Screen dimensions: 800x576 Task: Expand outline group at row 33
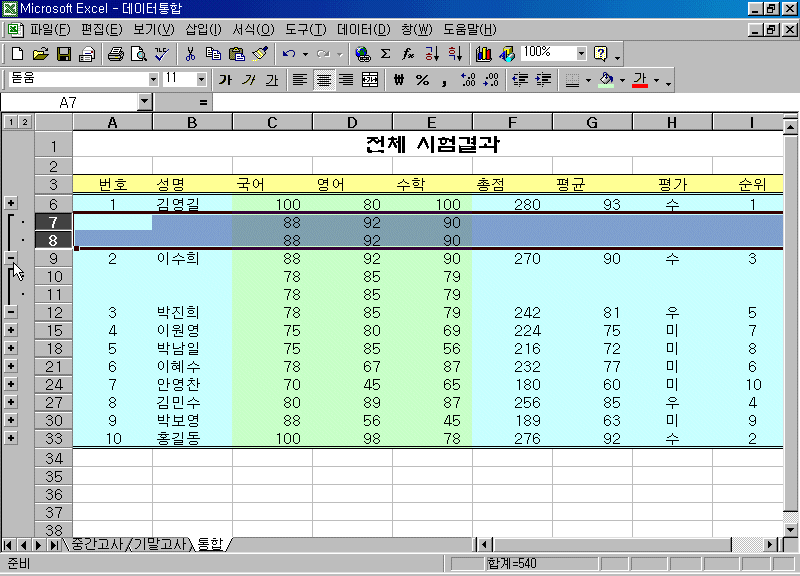tap(11, 438)
